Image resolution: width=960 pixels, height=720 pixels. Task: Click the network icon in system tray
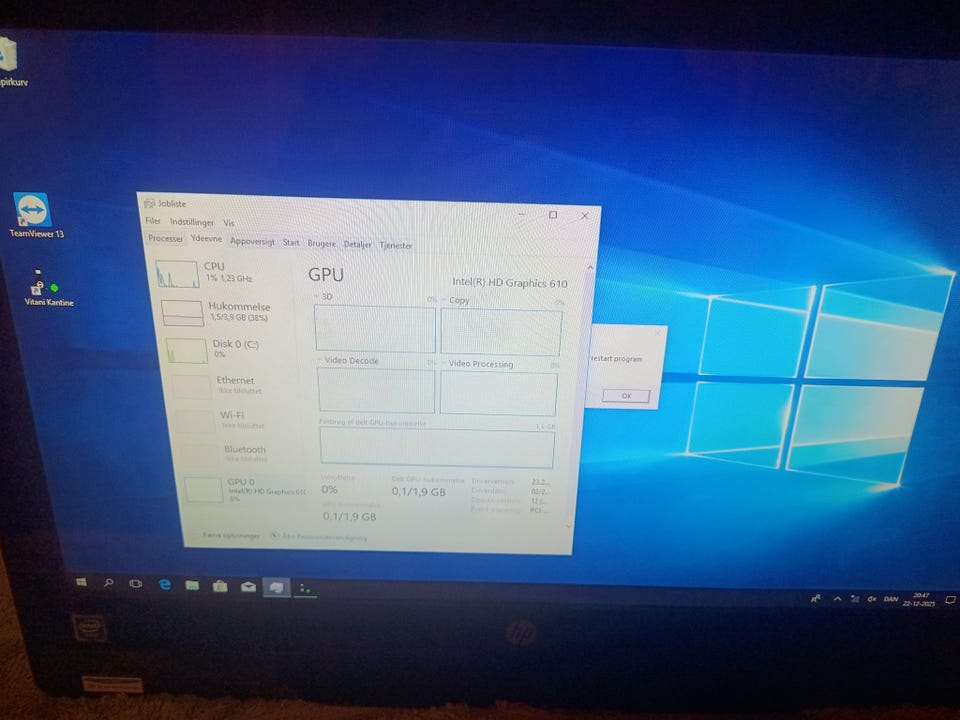coord(855,599)
